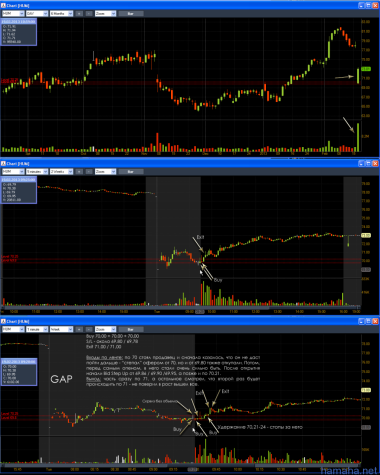Viewport: 380px width, 475px height.
Task: Open the Zoom dropdown in top chart
Action: 105,14
